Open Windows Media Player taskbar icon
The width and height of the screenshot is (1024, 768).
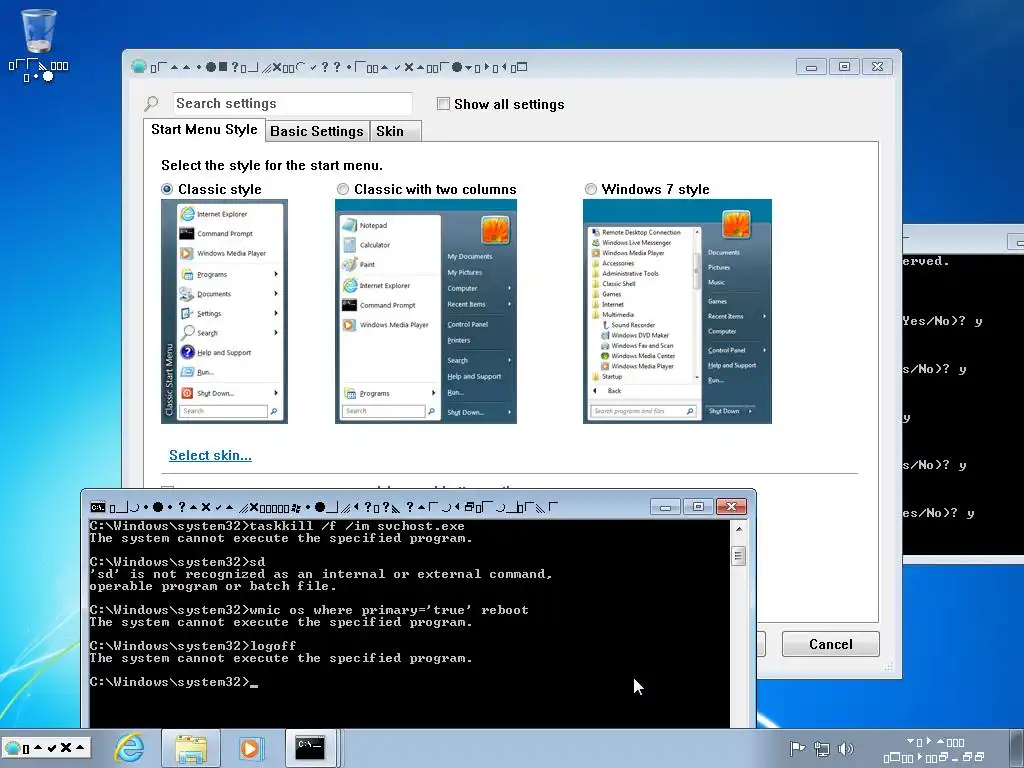tap(249, 748)
